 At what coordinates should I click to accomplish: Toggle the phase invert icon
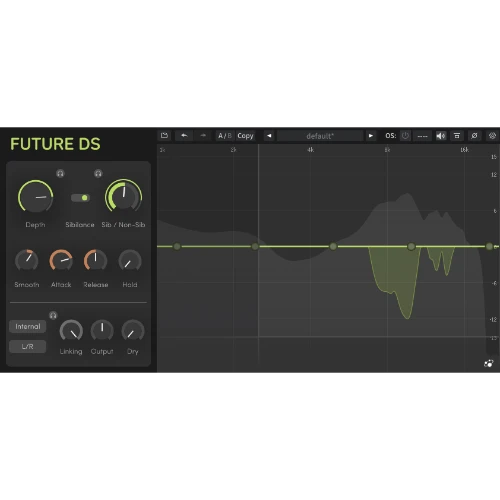(474, 136)
